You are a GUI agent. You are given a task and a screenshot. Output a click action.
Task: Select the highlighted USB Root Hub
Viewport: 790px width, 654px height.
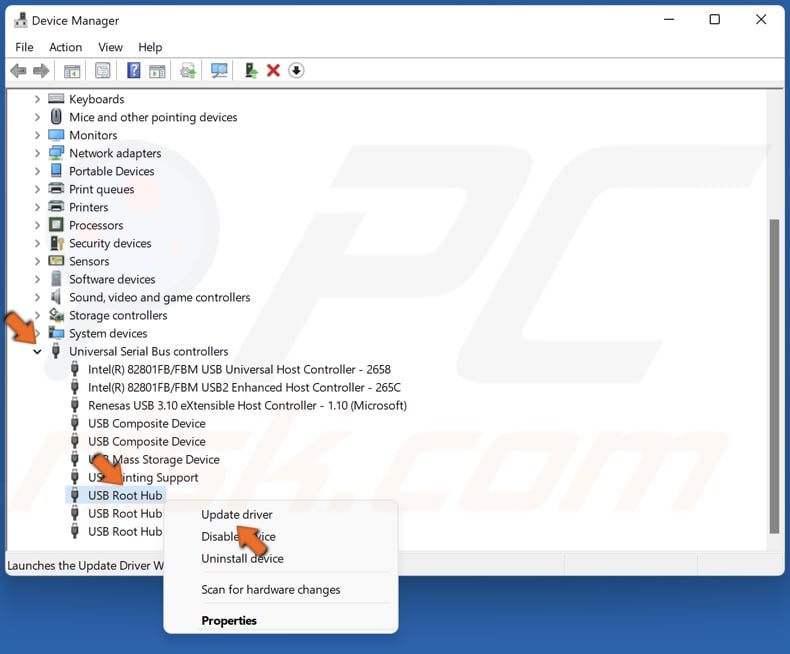tap(125, 495)
